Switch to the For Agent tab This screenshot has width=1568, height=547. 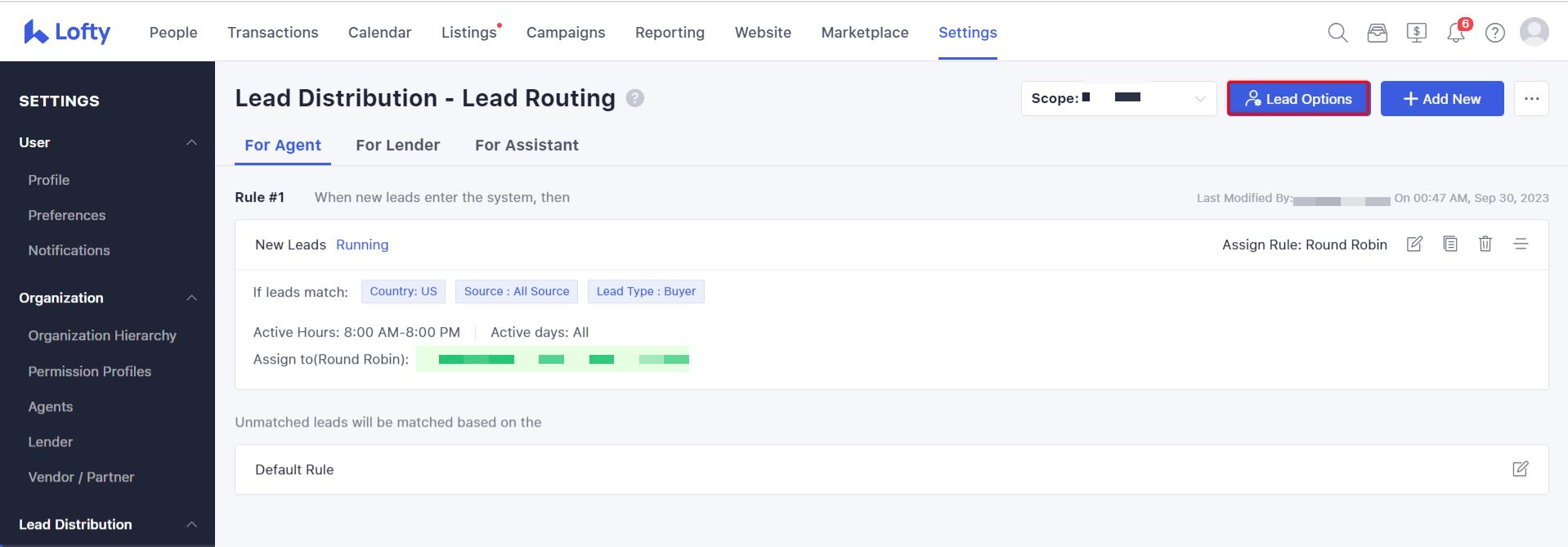click(x=283, y=146)
